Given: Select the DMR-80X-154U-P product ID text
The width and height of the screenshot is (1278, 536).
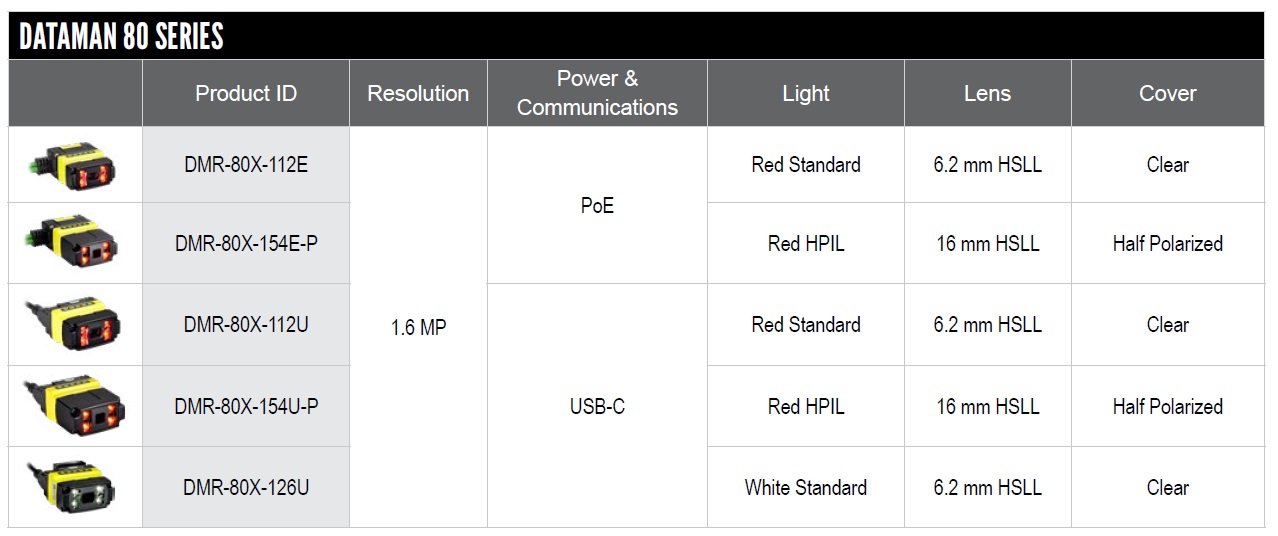Looking at the screenshot, I should click(246, 407).
